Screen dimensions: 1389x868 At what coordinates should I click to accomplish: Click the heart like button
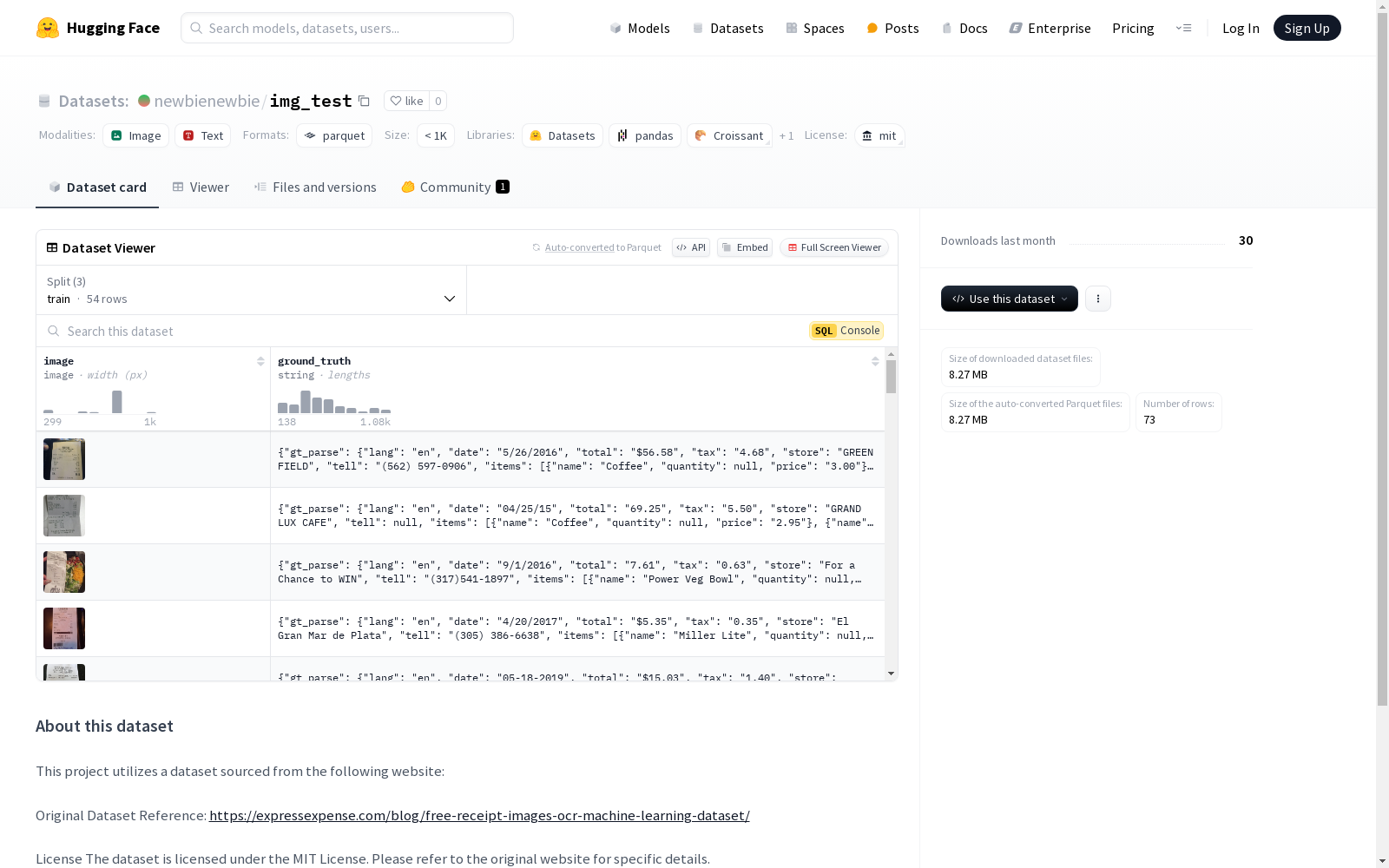(406, 101)
